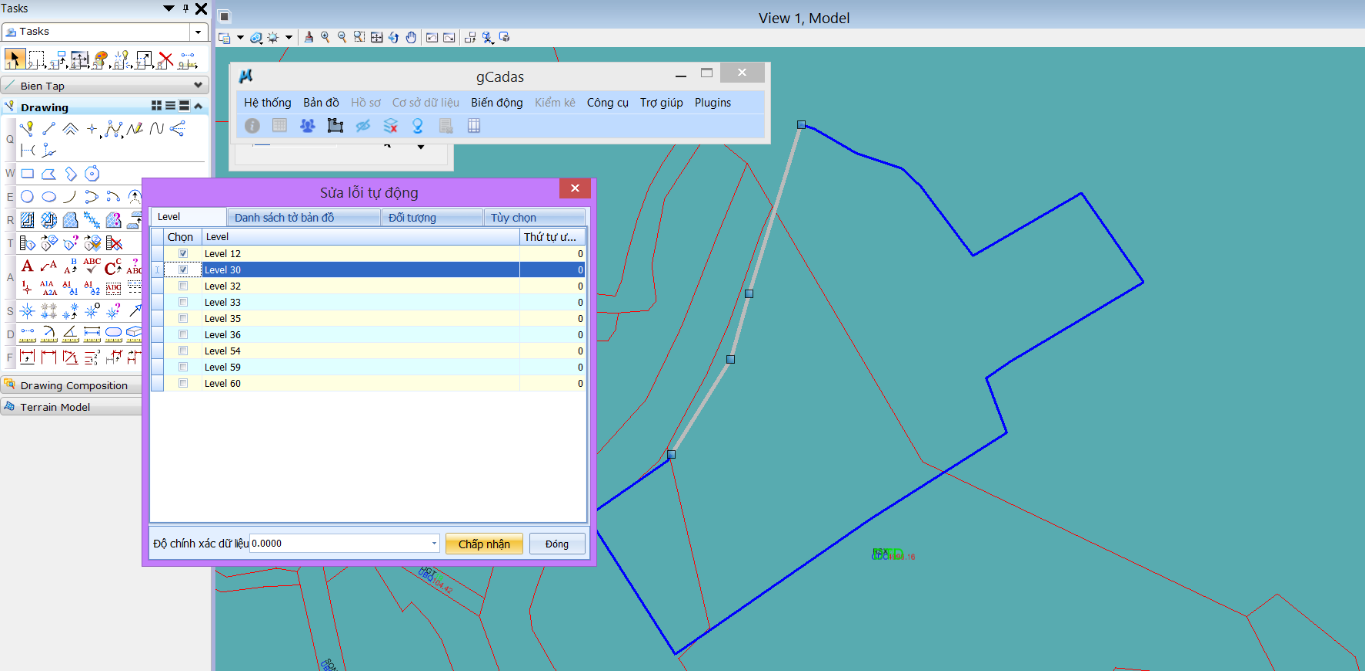Expand the Bien Tap task group
Screen dimensions: 1365x671
click(x=198, y=86)
